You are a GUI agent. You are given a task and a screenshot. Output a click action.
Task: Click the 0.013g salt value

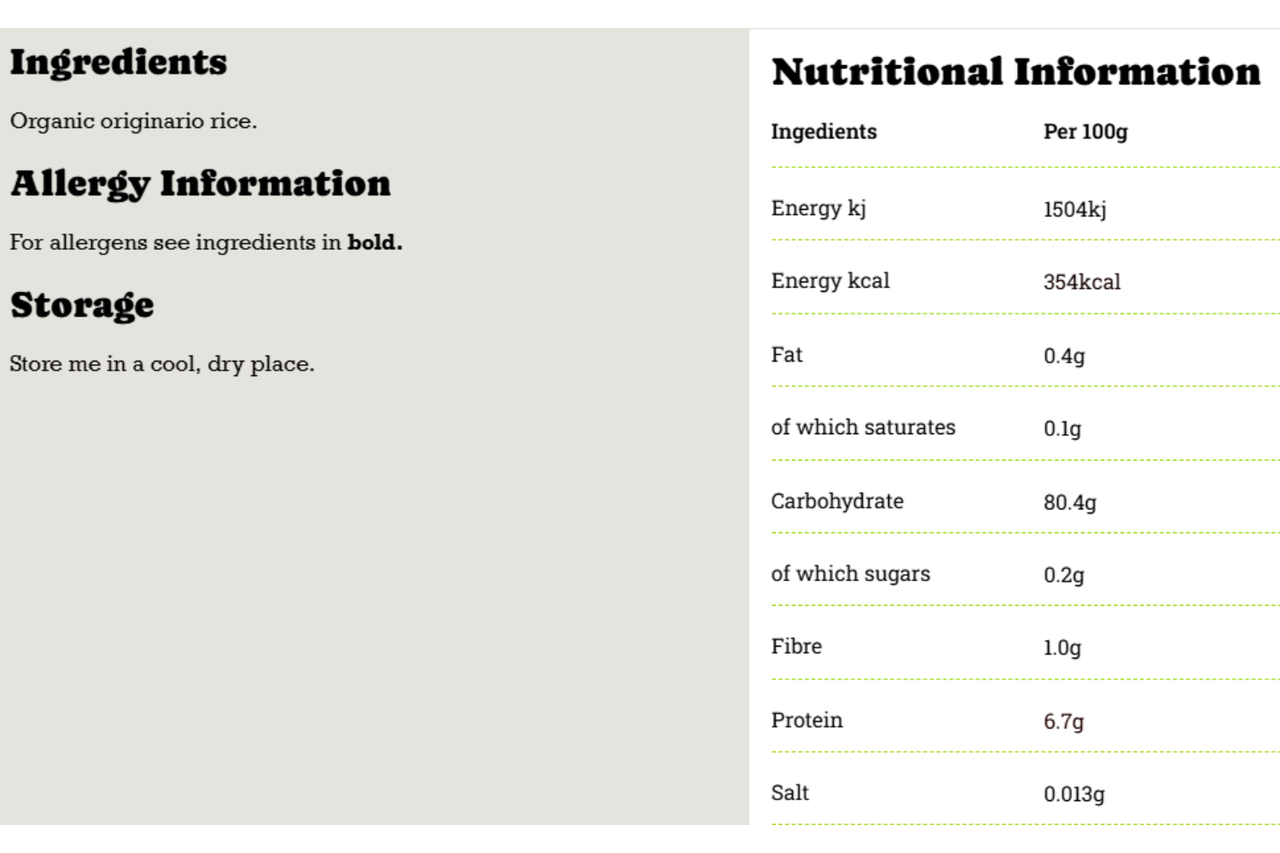1074,794
